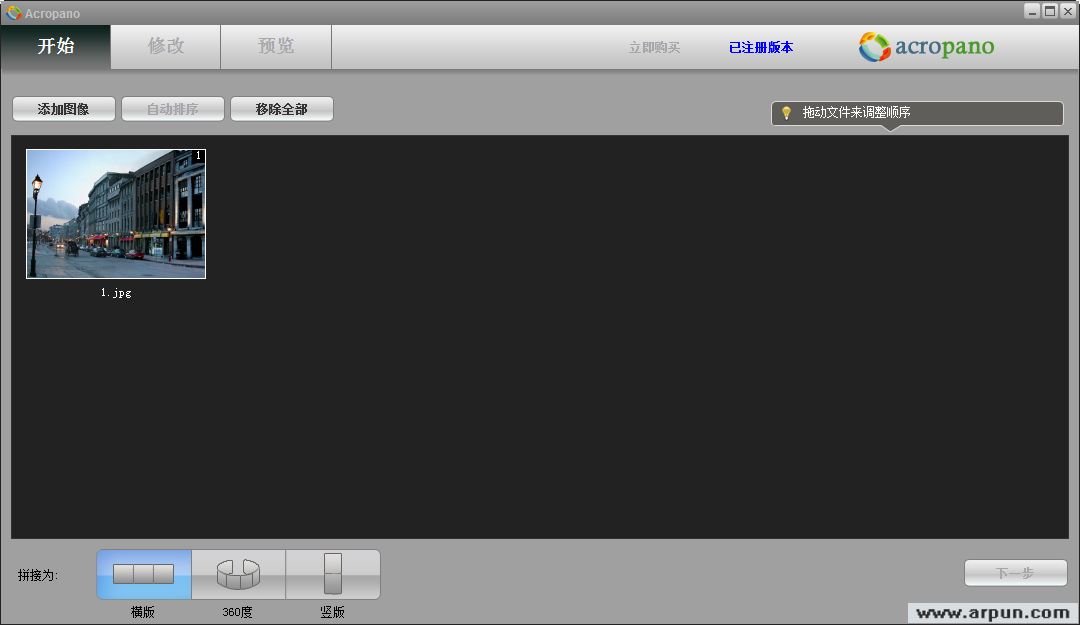The width and height of the screenshot is (1080, 625).
Task: Select the 横版 horizontal stitch mode icon
Action: coord(142,574)
